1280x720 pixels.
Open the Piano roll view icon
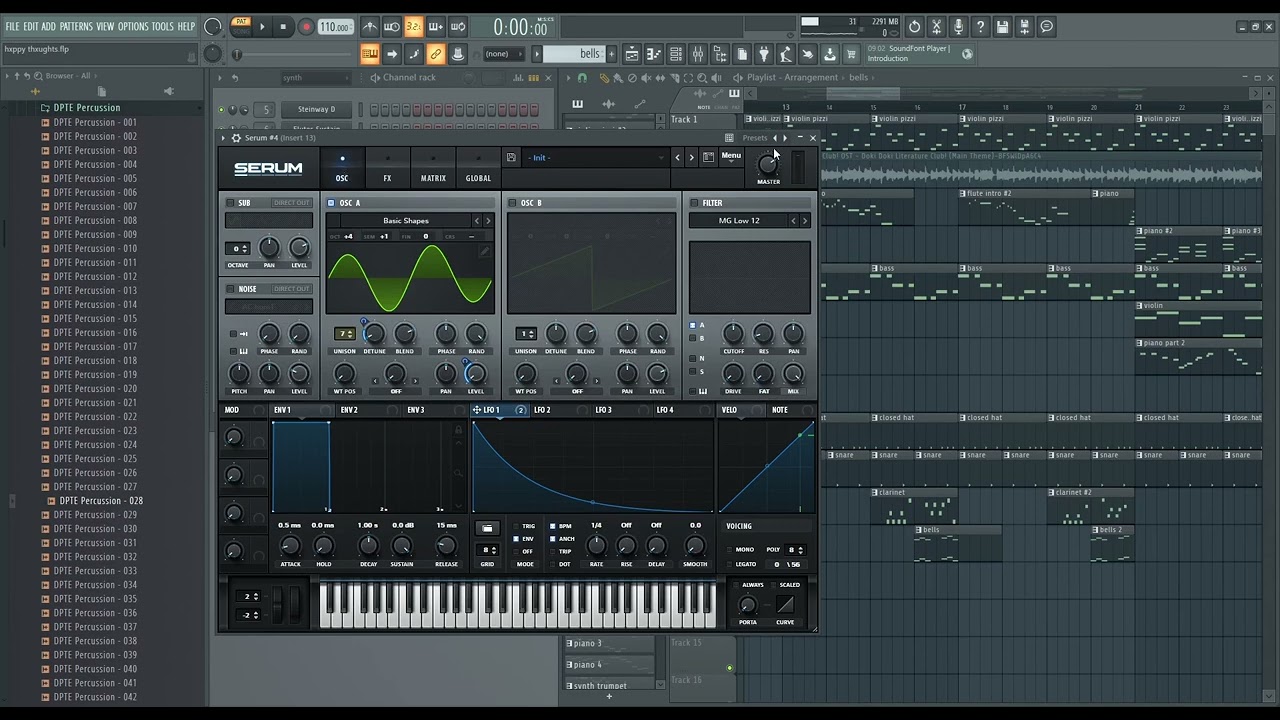(x=653, y=54)
